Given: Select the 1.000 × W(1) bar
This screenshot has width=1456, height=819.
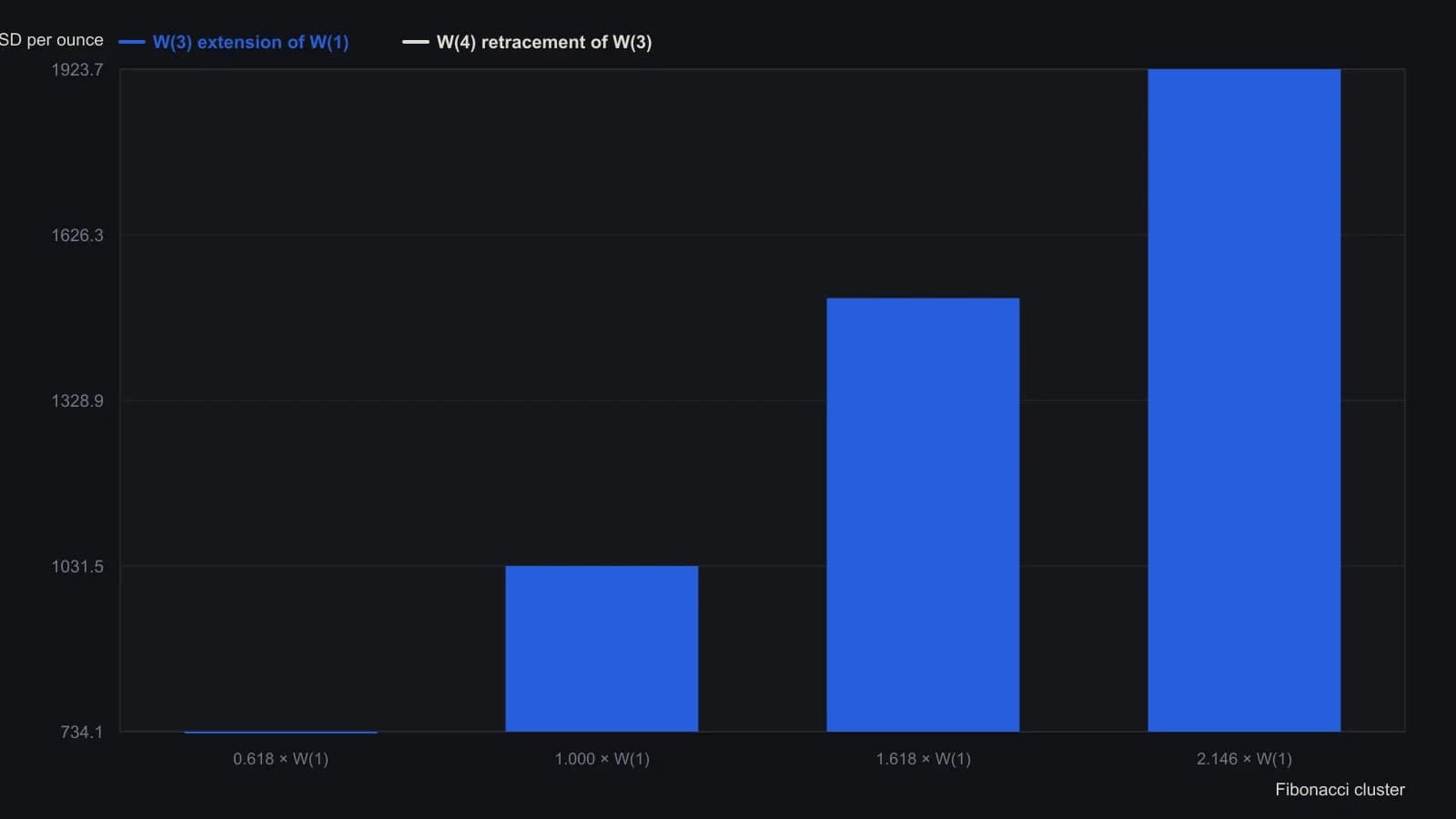Looking at the screenshot, I should (602, 649).
